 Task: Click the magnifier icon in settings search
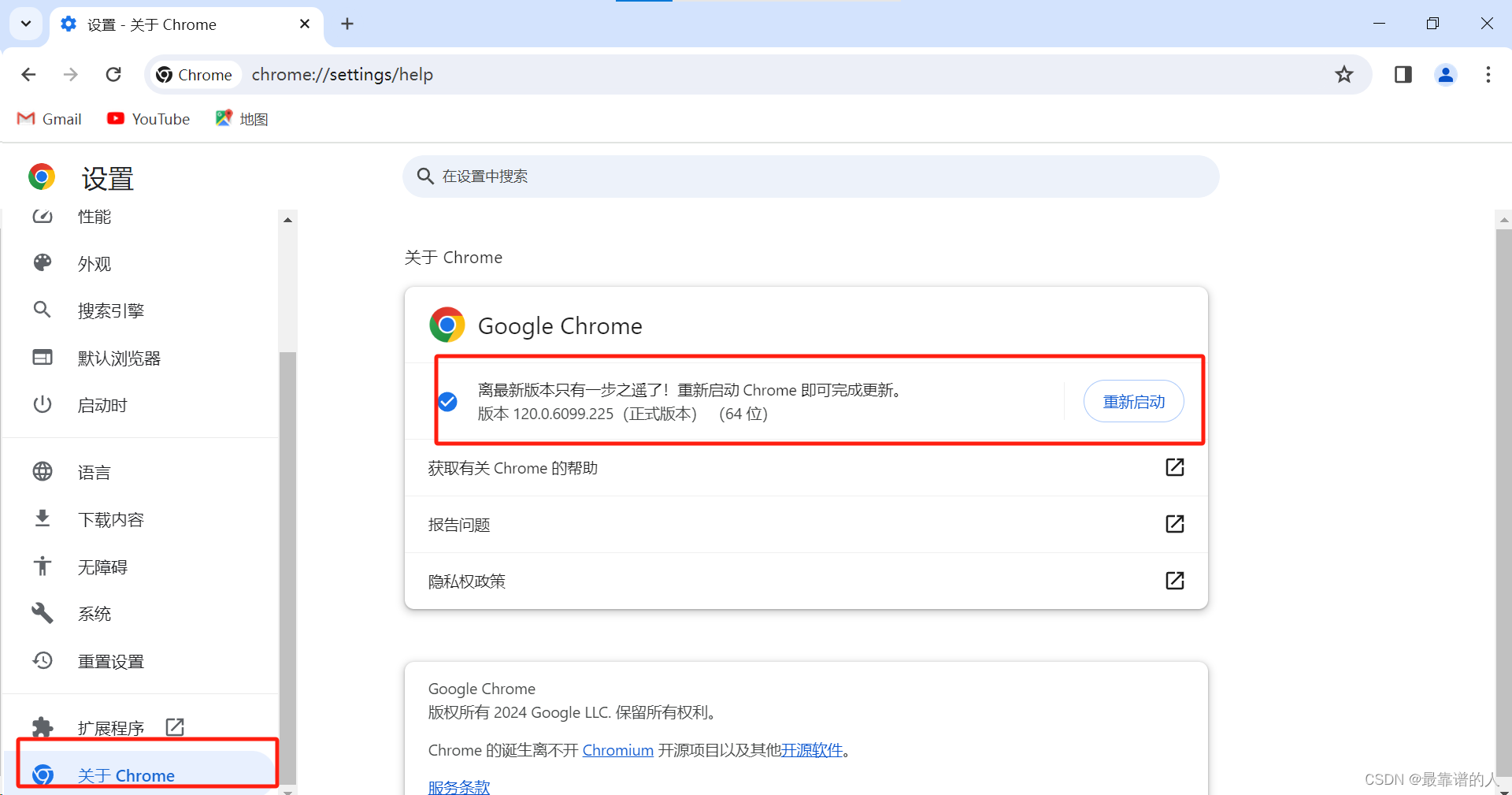425,176
